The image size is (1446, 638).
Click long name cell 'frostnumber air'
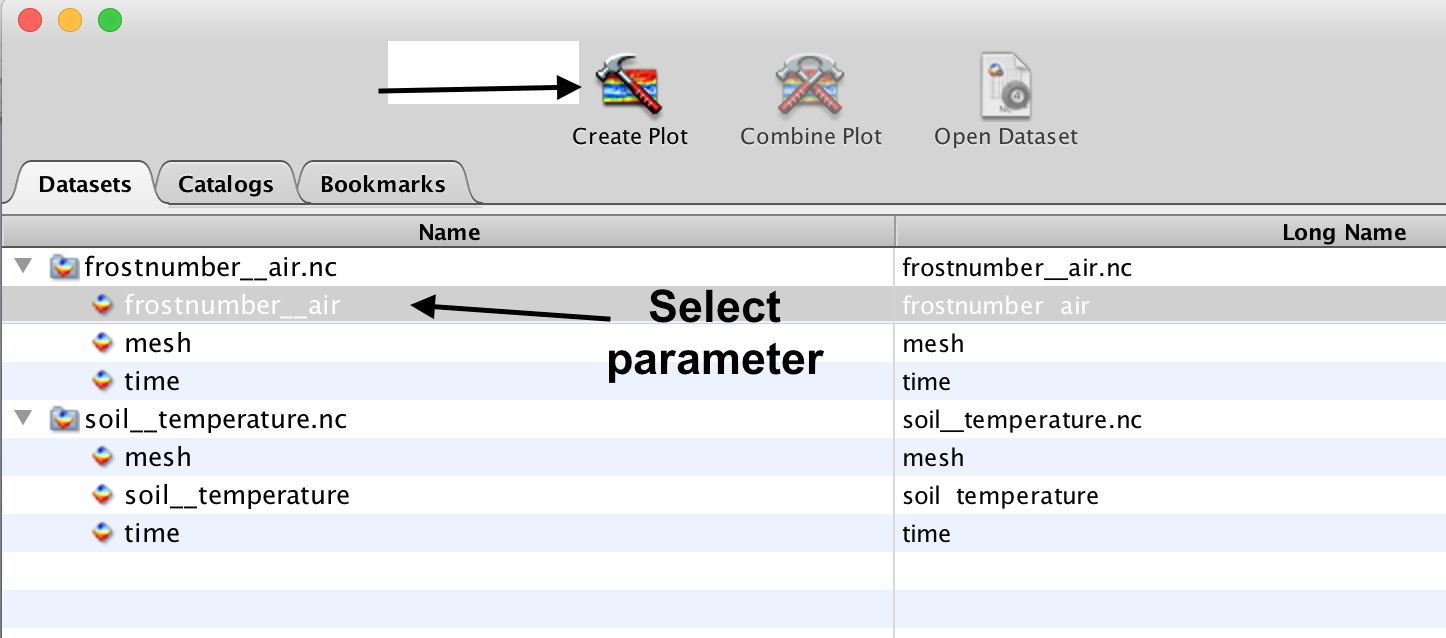(996, 305)
